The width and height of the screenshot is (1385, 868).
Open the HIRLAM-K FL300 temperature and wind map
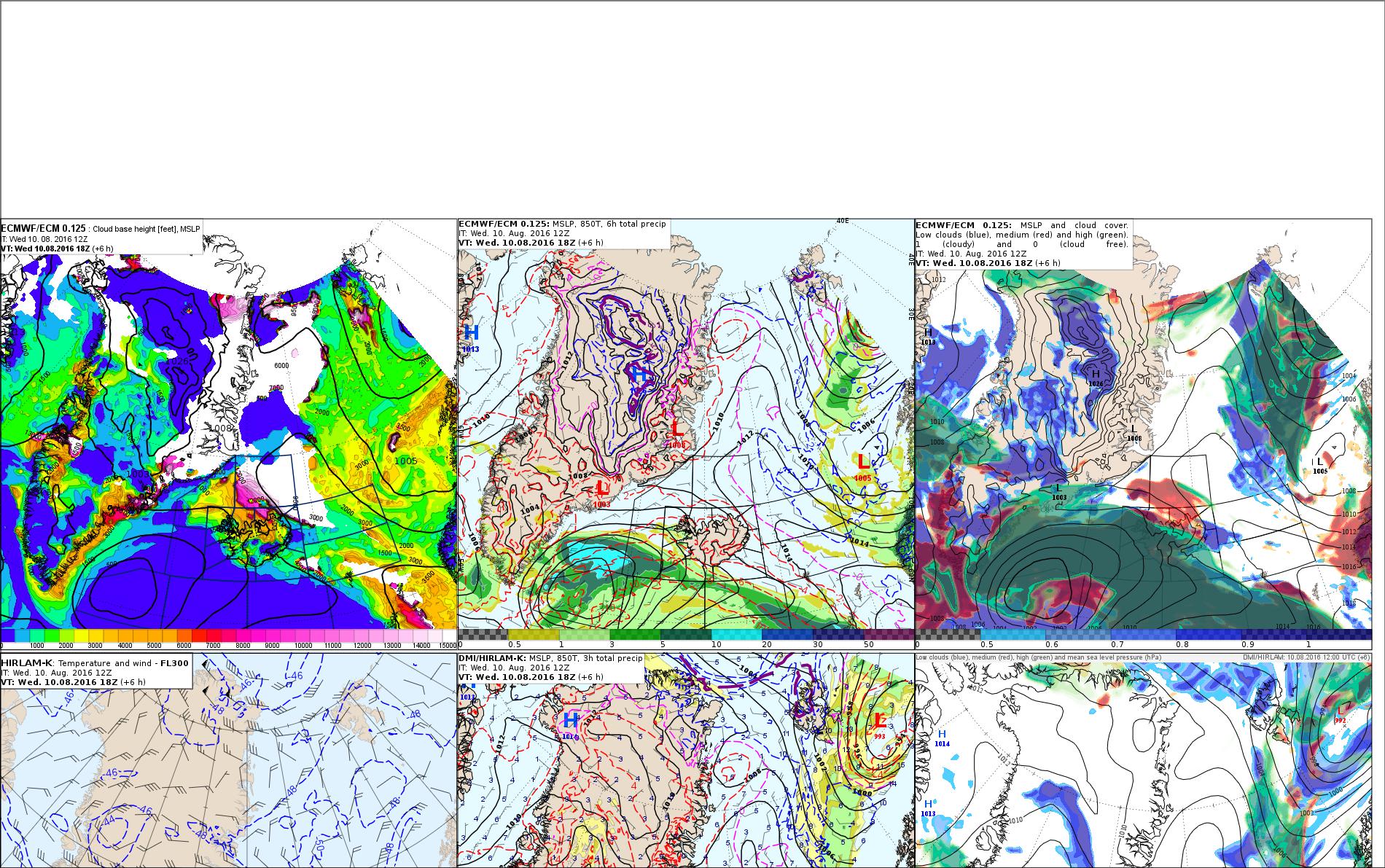228,760
